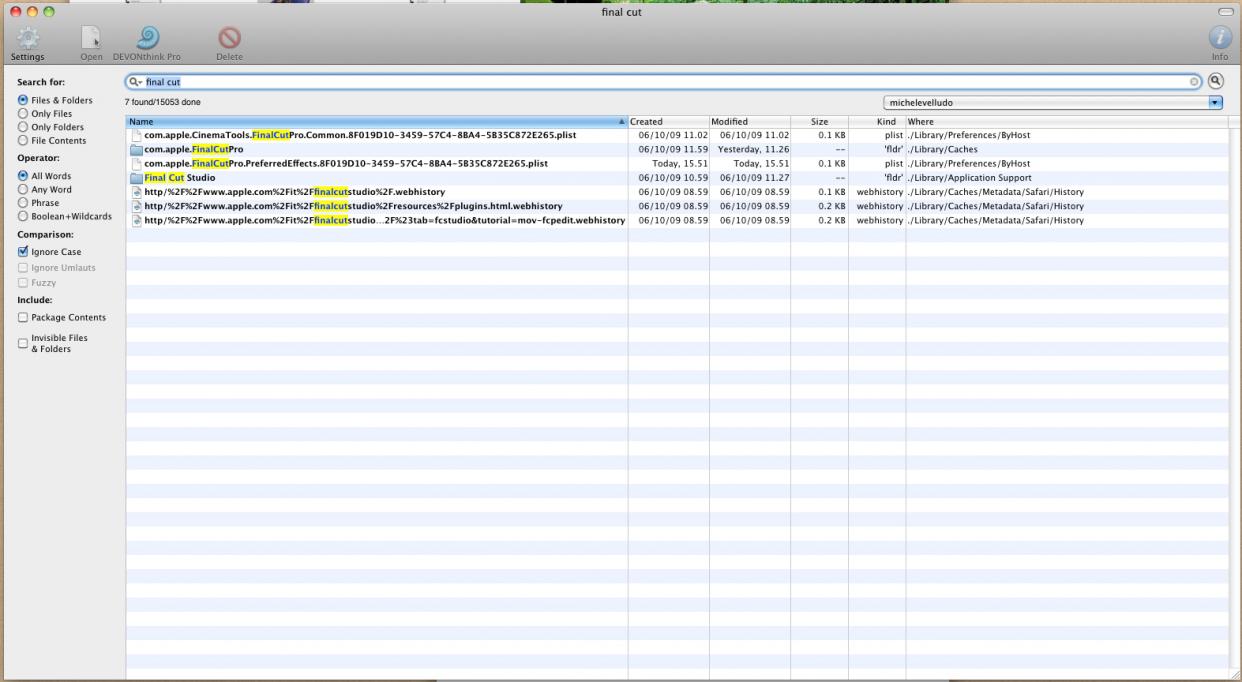The height and width of the screenshot is (682, 1242).
Task: Select com.apple.CinemaTools.FinalCutPro.Common plist row
Action: coord(677,135)
